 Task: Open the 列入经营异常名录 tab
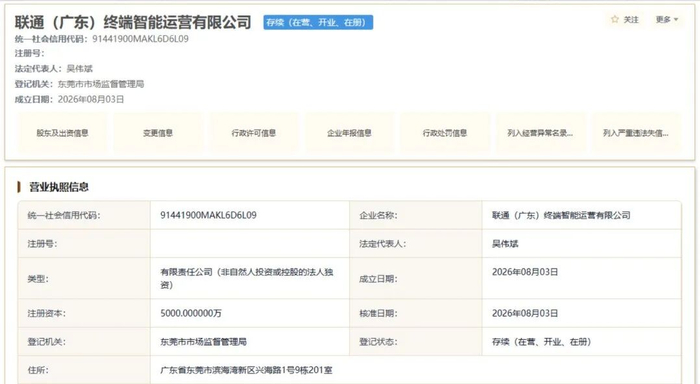[x=540, y=133]
